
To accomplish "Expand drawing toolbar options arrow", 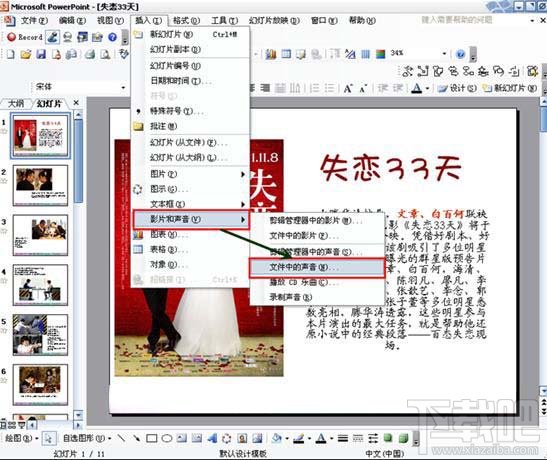I will (416, 439).
